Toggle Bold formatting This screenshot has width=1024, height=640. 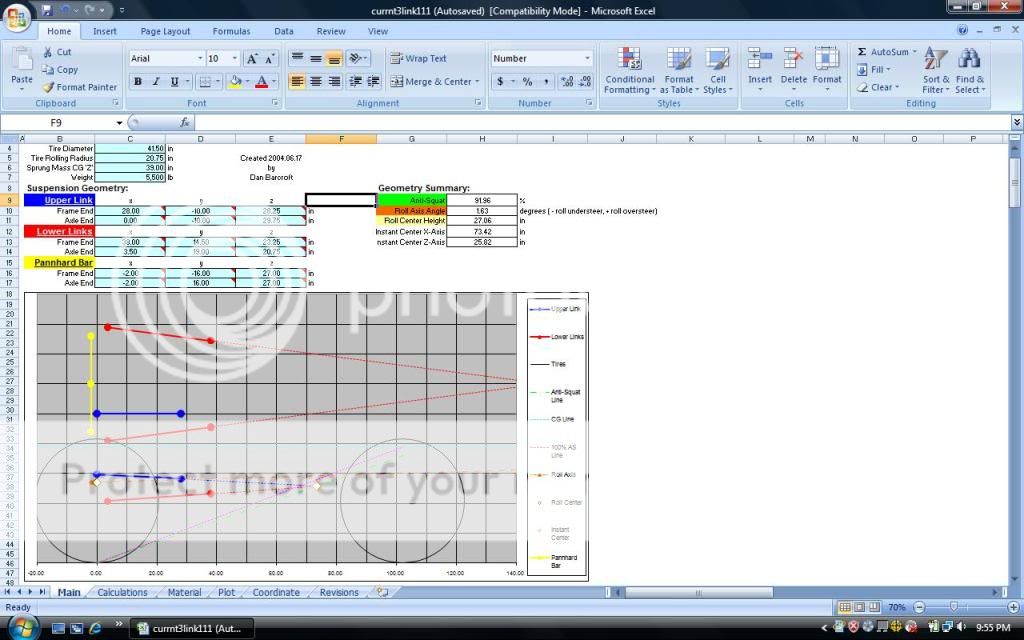tap(138, 82)
